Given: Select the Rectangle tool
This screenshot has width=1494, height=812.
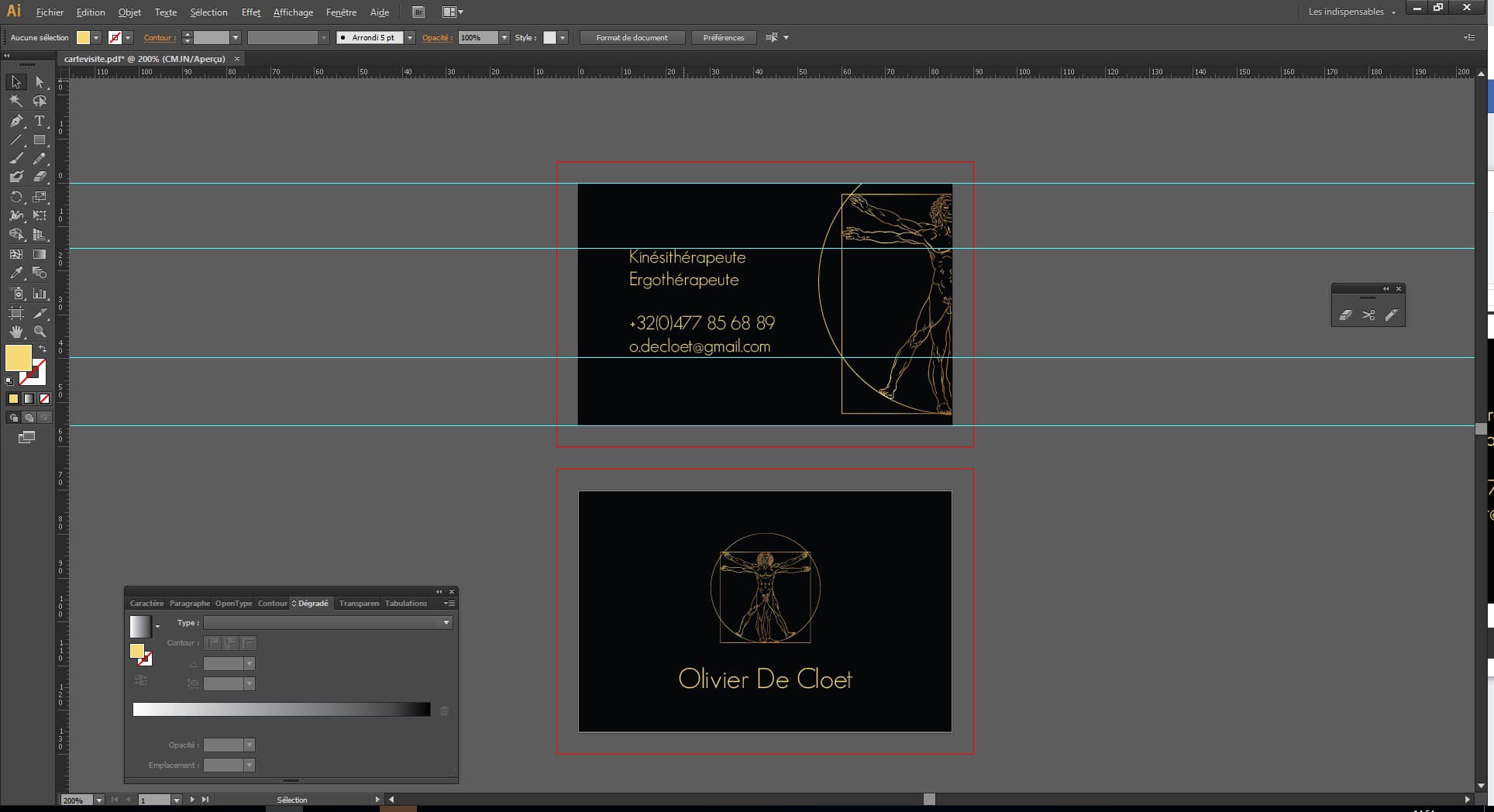Looking at the screenshot, I should click(x=40, y=140).
